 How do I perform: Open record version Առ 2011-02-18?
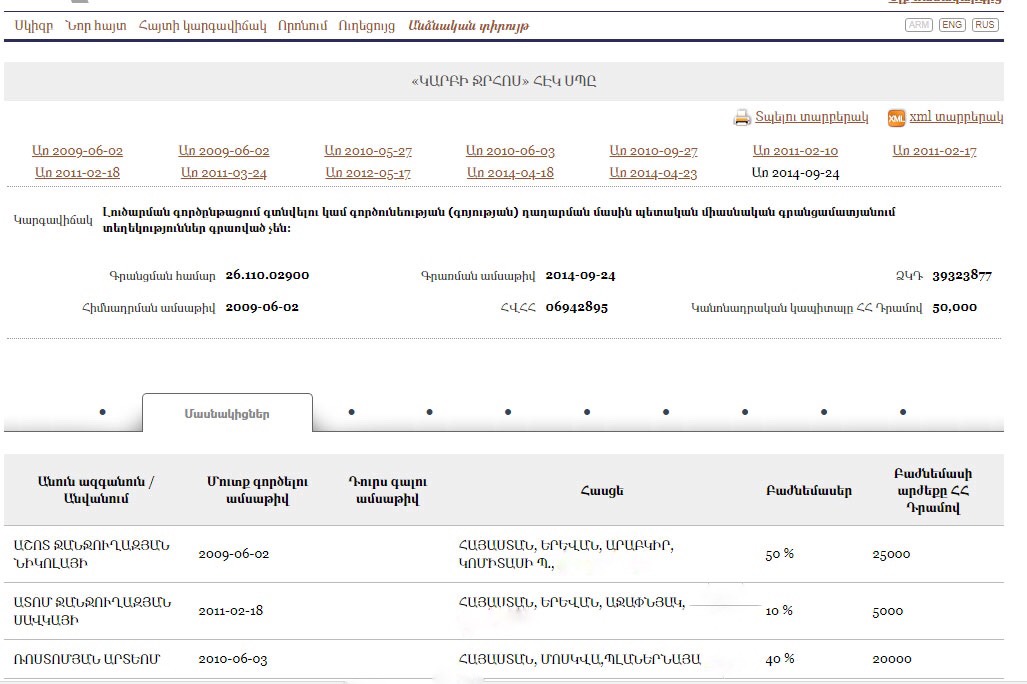[77, 173]
